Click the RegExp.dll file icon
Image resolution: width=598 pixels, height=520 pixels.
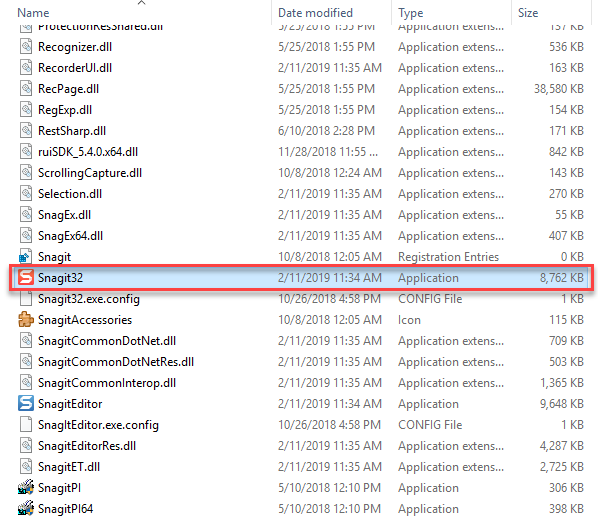point(26,110)
